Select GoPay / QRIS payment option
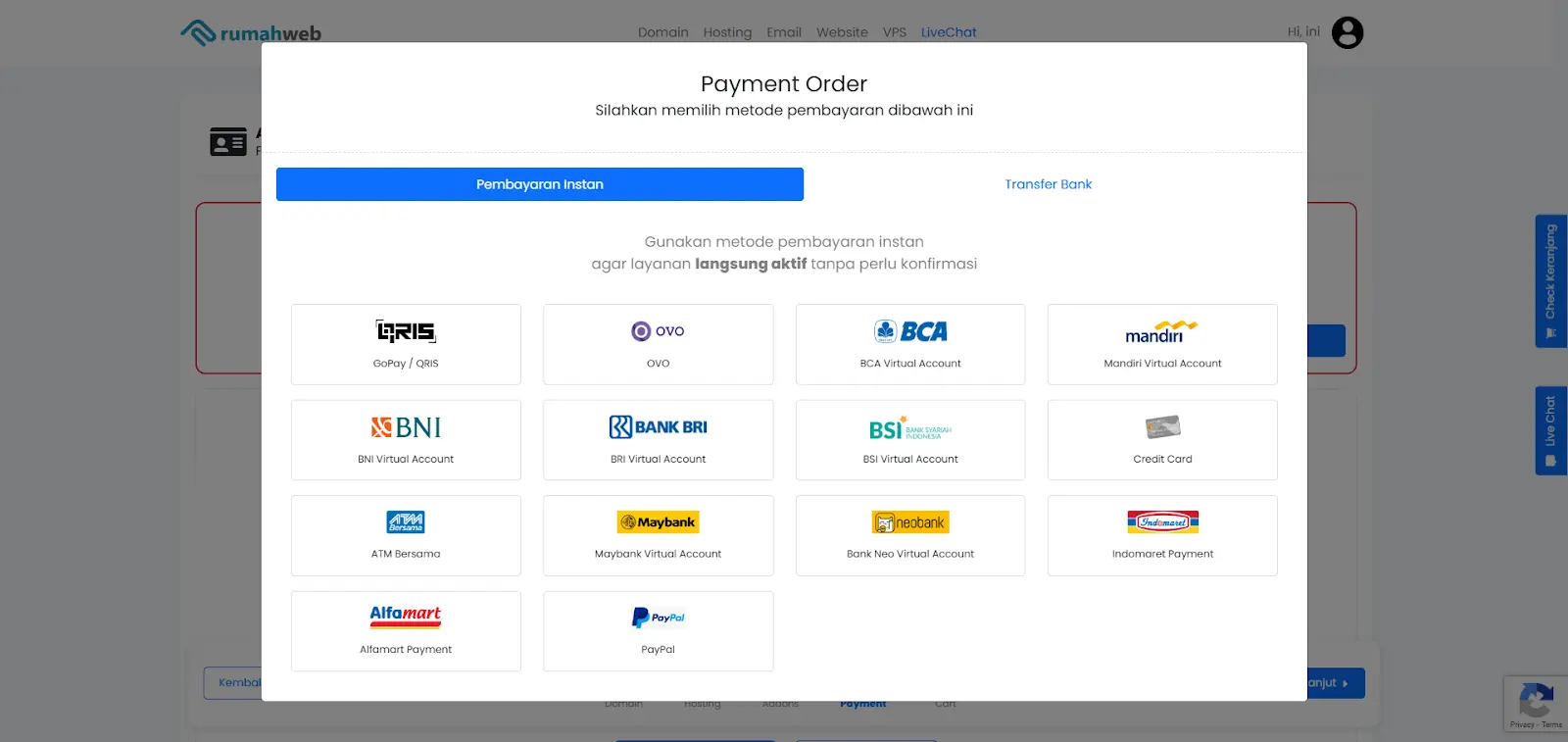 (x=406, y=344)
